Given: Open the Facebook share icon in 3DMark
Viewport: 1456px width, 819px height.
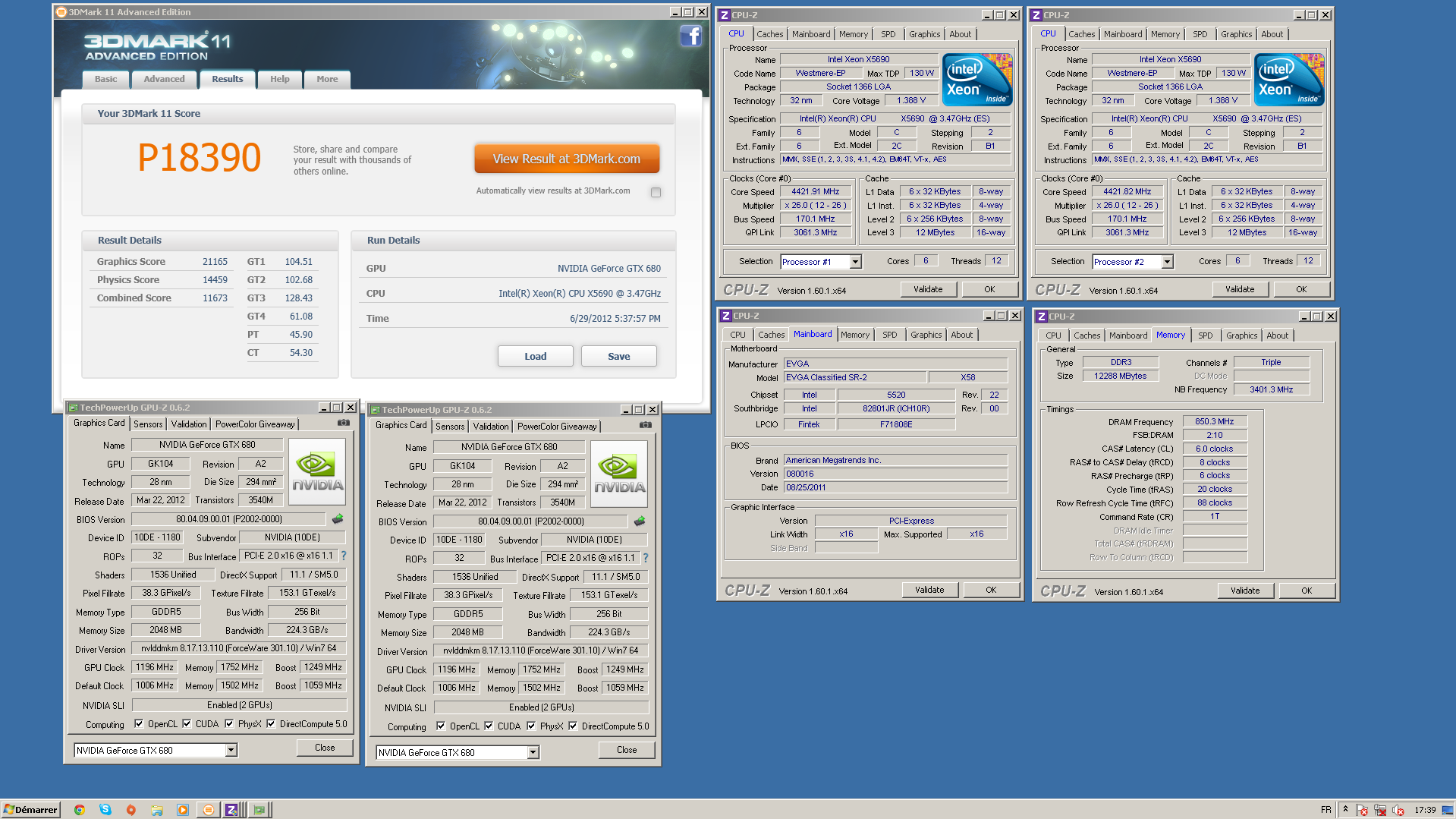Looking at the screenshot, I should [690, 36].
